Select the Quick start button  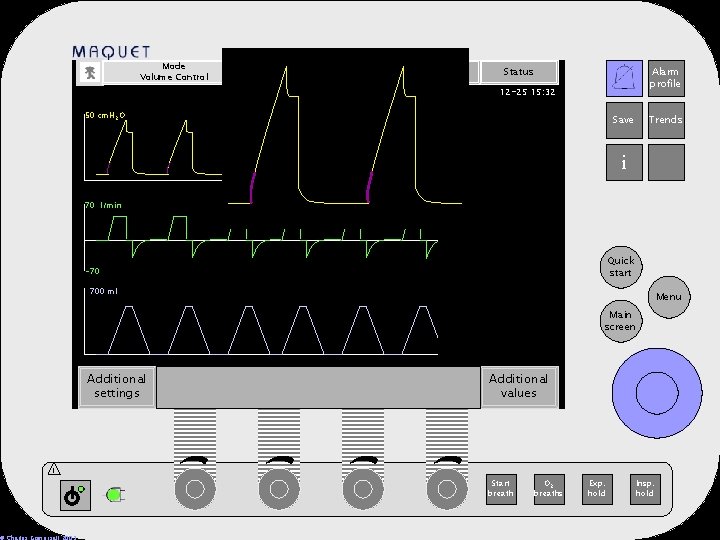(621, 267)
